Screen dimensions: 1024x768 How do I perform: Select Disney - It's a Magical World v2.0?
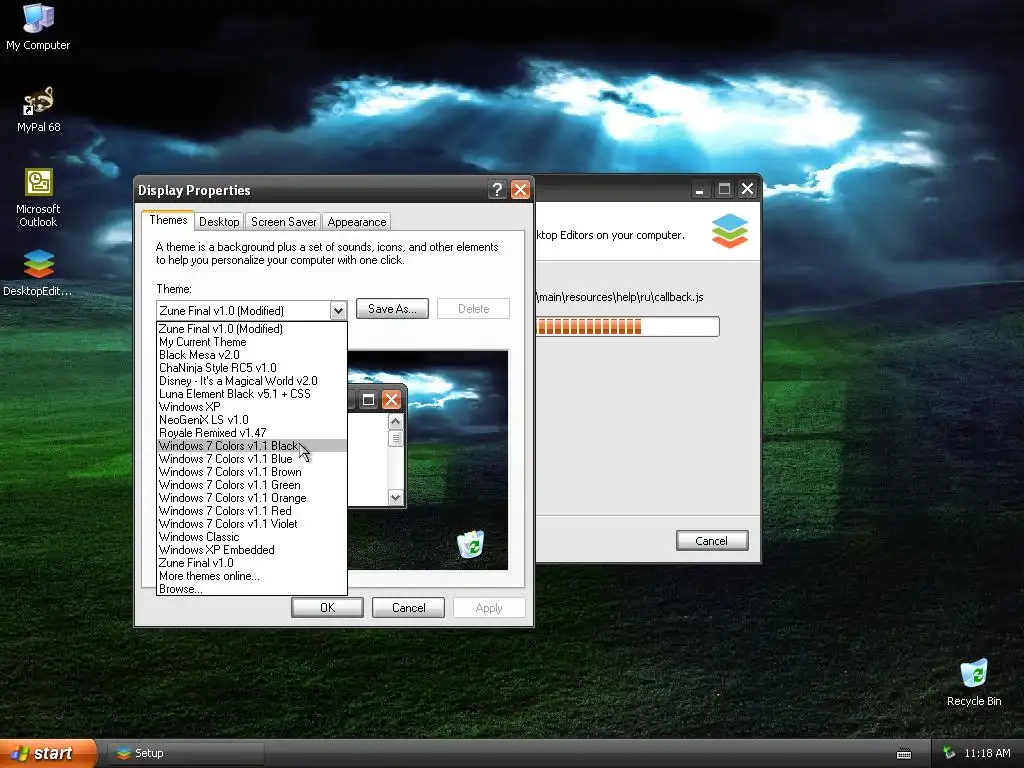[x=251, y=381]
